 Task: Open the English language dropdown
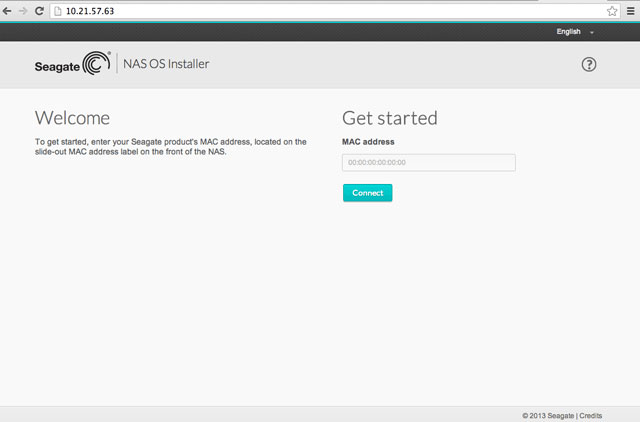[568, 32]
